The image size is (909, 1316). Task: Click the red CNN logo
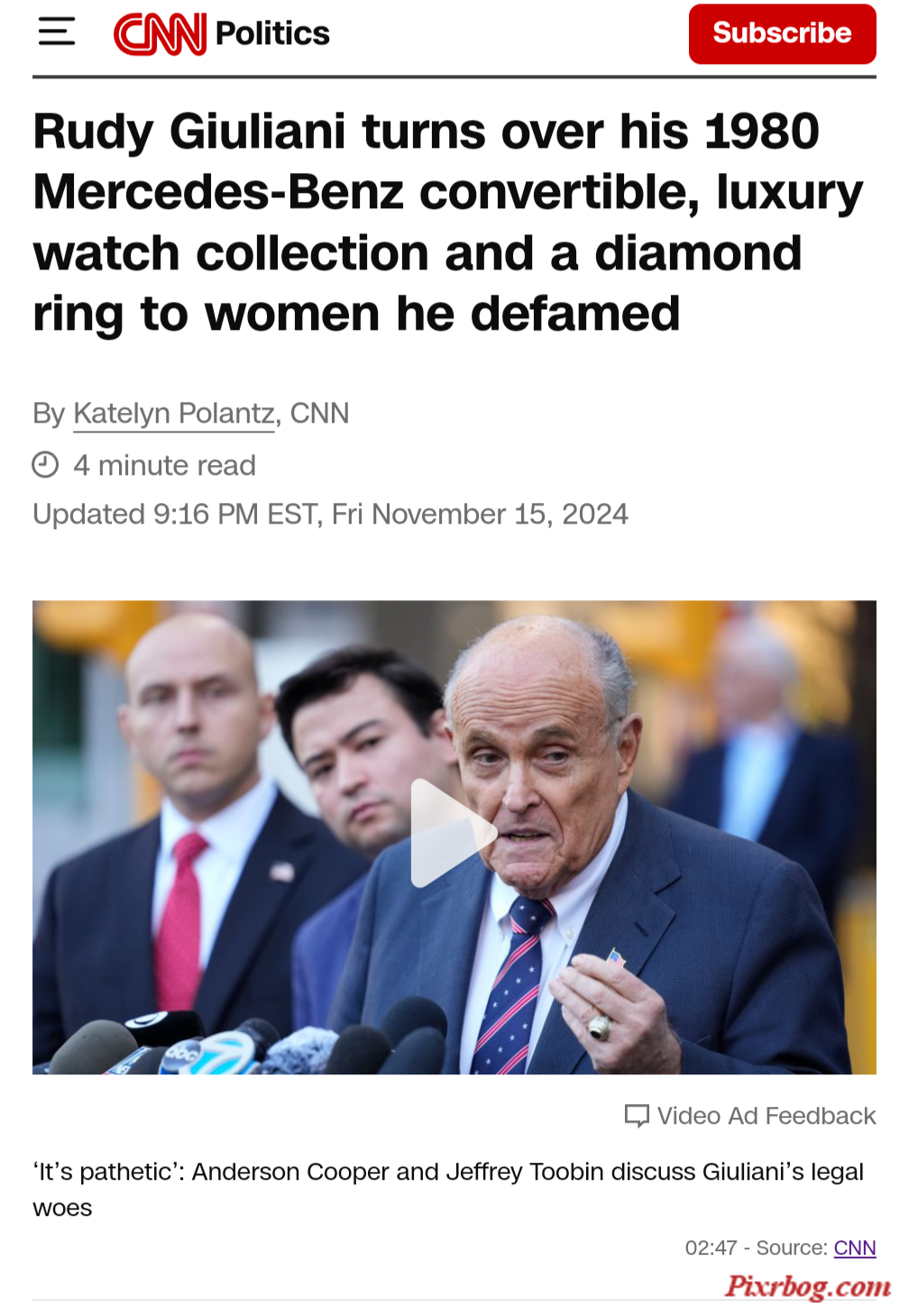(161, 33)
